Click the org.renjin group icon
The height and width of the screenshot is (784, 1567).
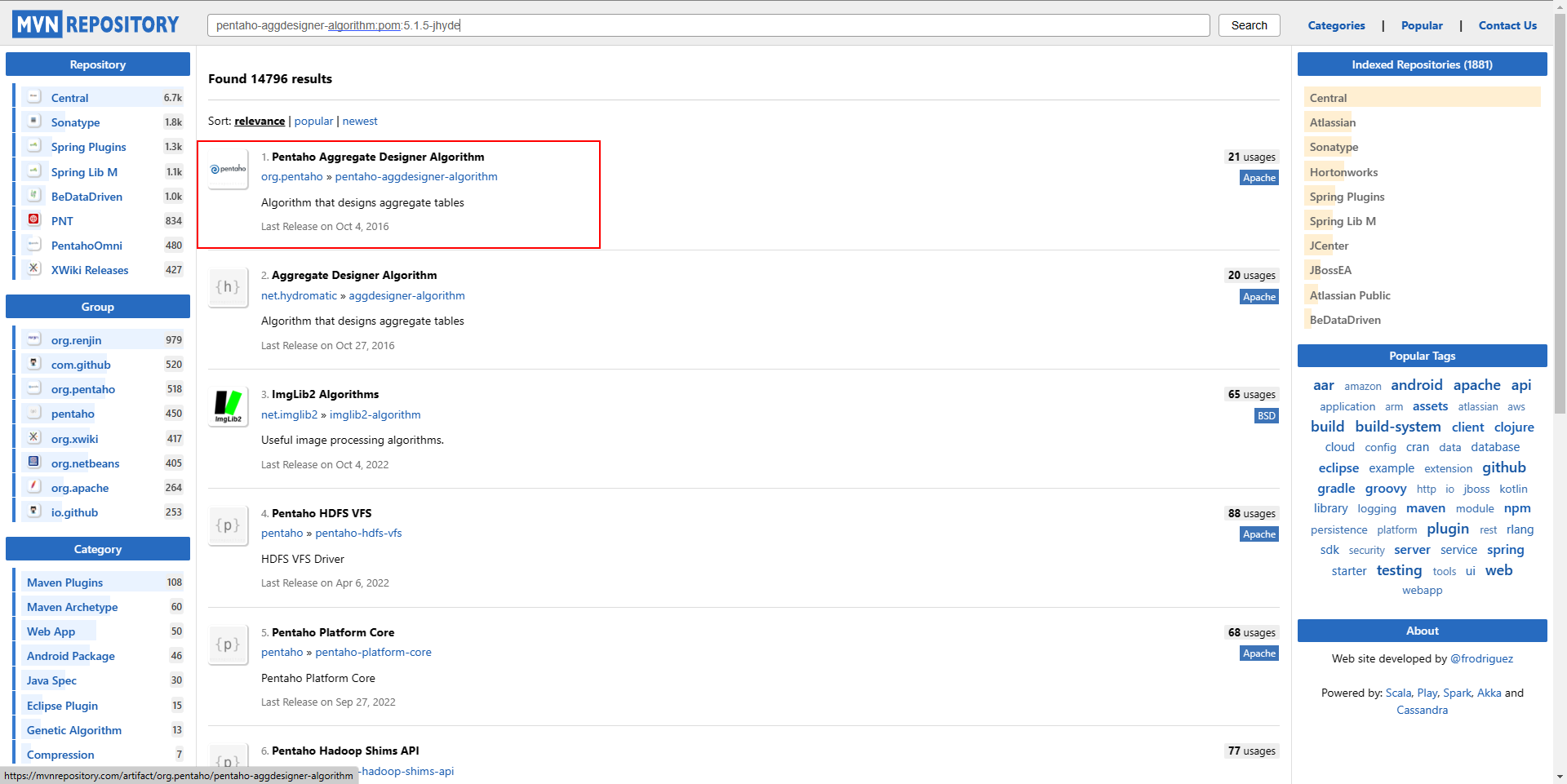point(34,339)
